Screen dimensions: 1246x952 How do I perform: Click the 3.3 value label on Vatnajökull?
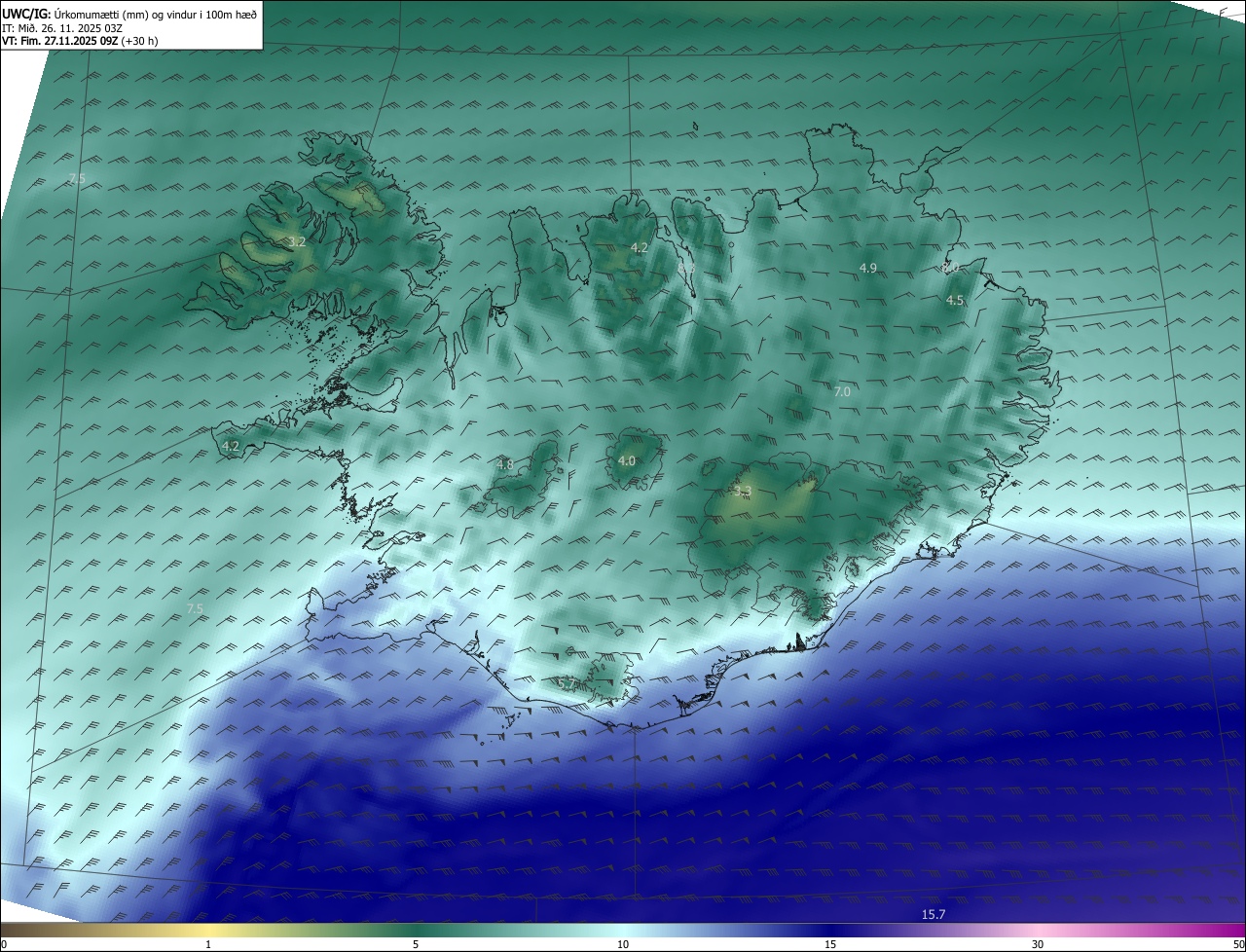743,492
